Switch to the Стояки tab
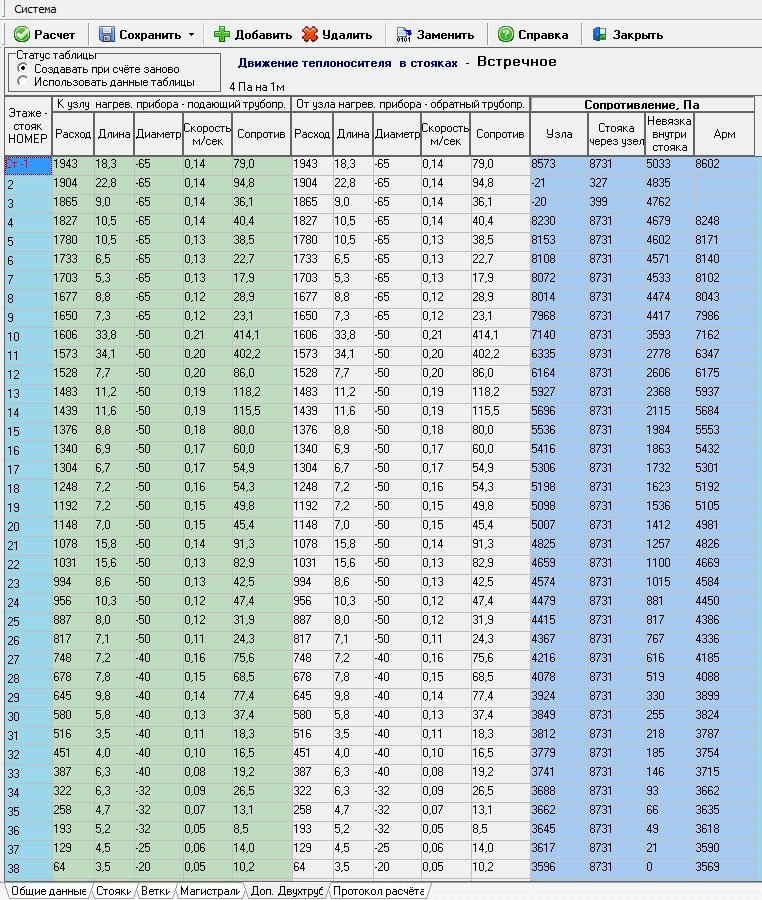The height and width of the screenshot is (900, 762). 113,890
